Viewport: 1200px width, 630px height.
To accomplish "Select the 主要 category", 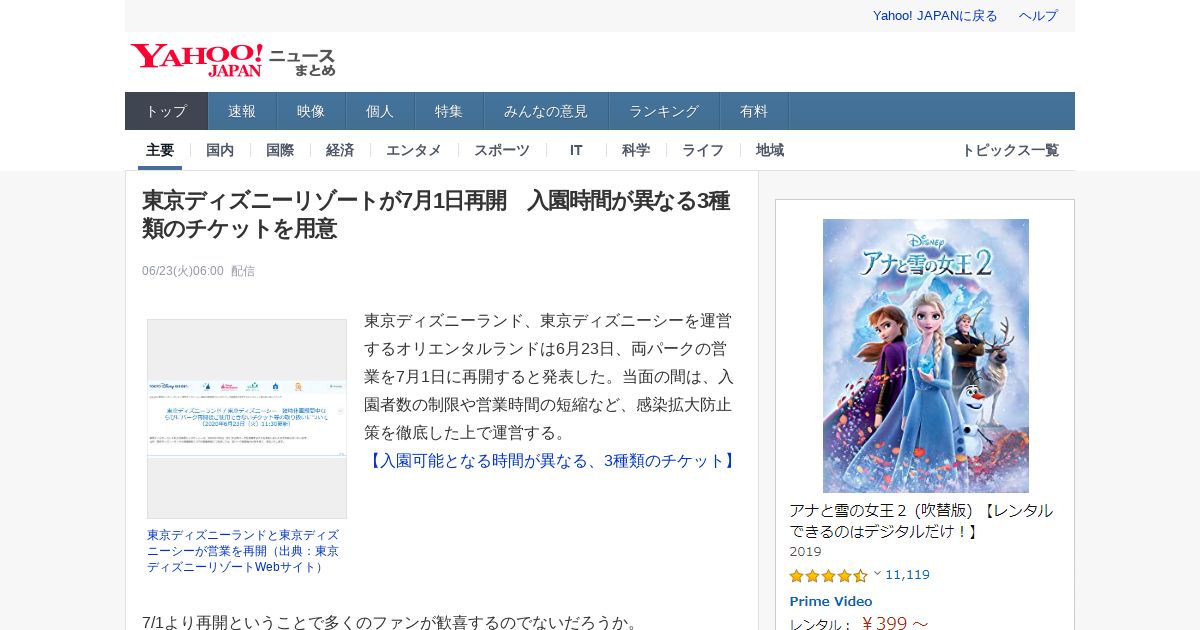I will pos(160,150).
